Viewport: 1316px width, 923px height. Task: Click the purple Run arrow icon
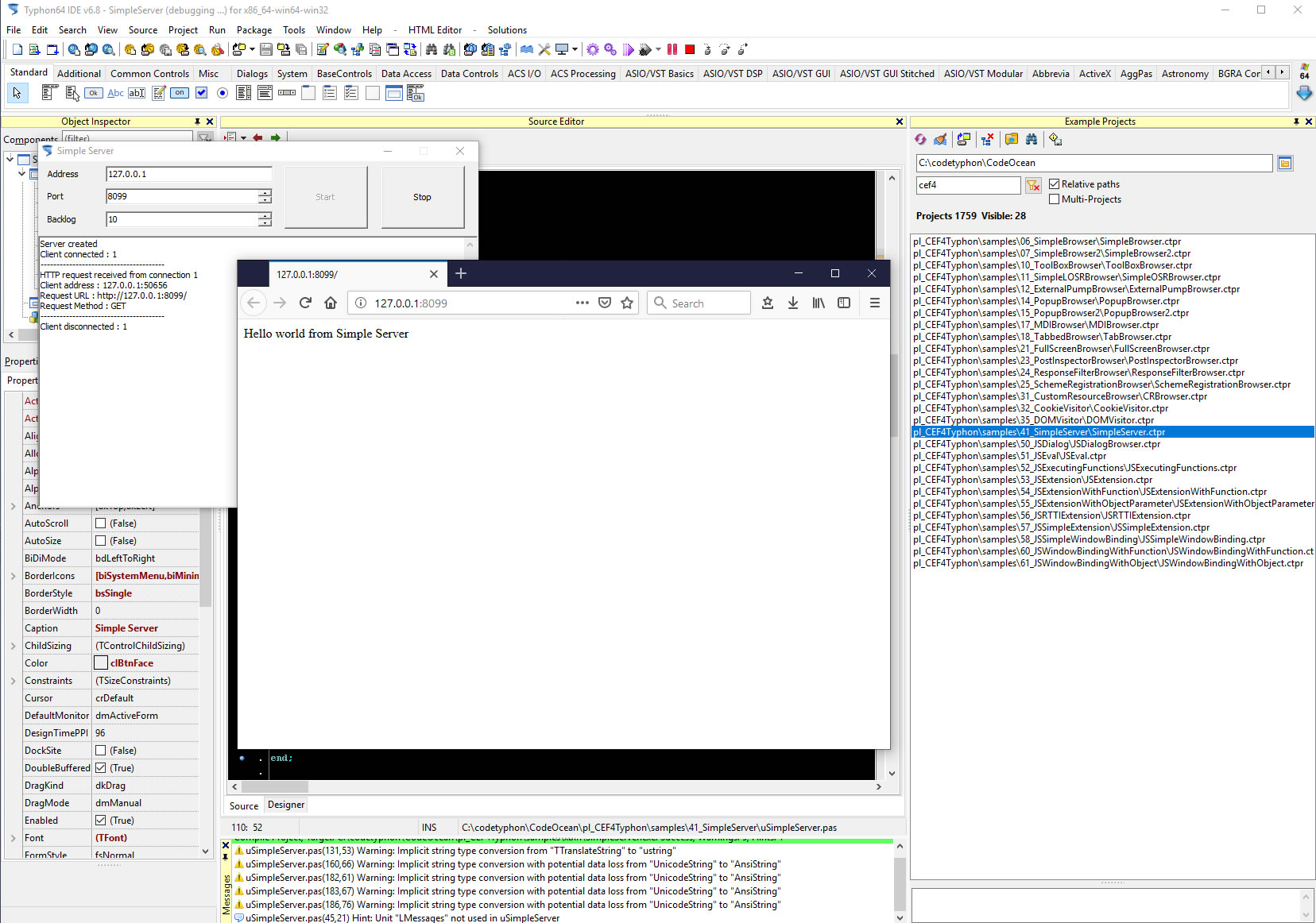point(628,49)
